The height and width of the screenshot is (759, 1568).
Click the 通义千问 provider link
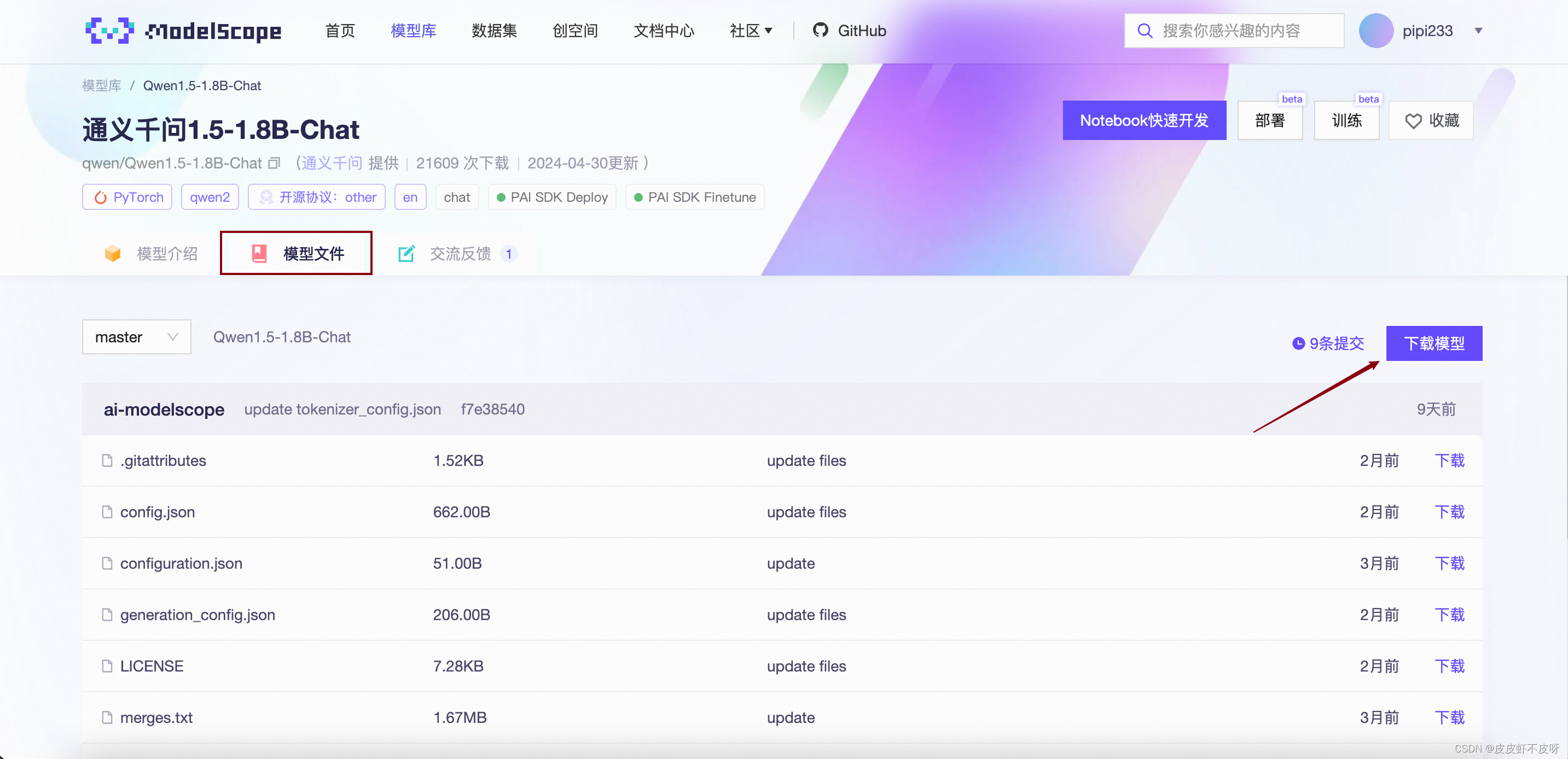[332, 163]
